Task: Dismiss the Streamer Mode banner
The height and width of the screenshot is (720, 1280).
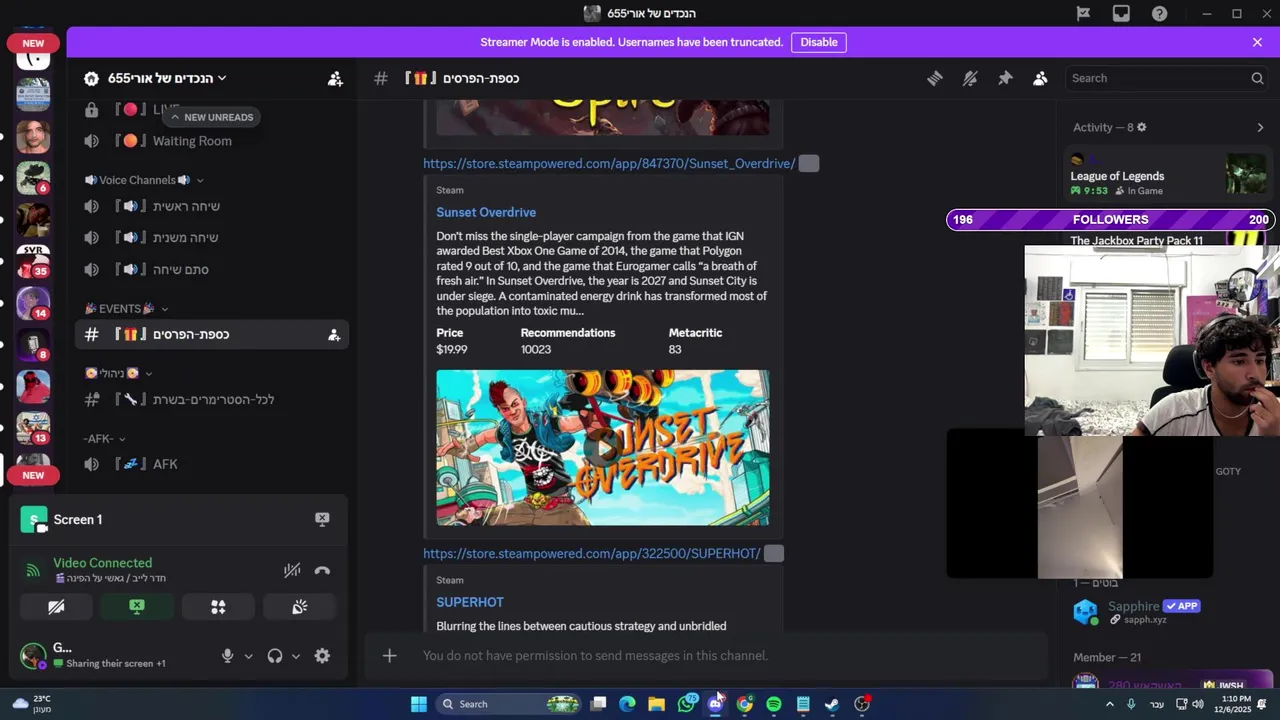Action: 1257,42
